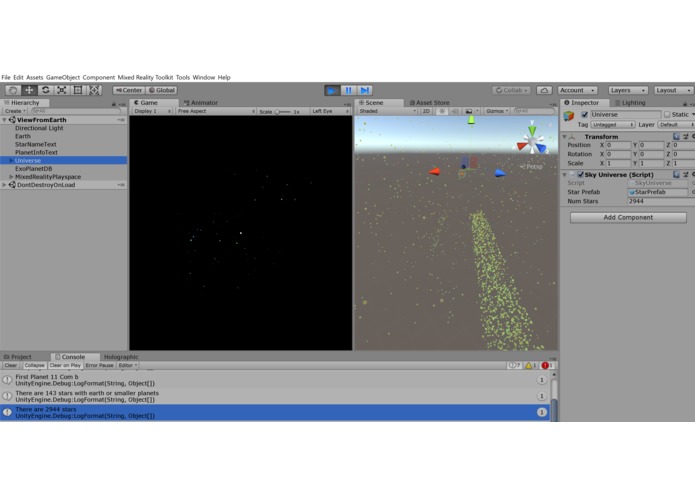Open the Holographic tab
The height and width of the screenshot is (494, 695).
tap(121, 357)
